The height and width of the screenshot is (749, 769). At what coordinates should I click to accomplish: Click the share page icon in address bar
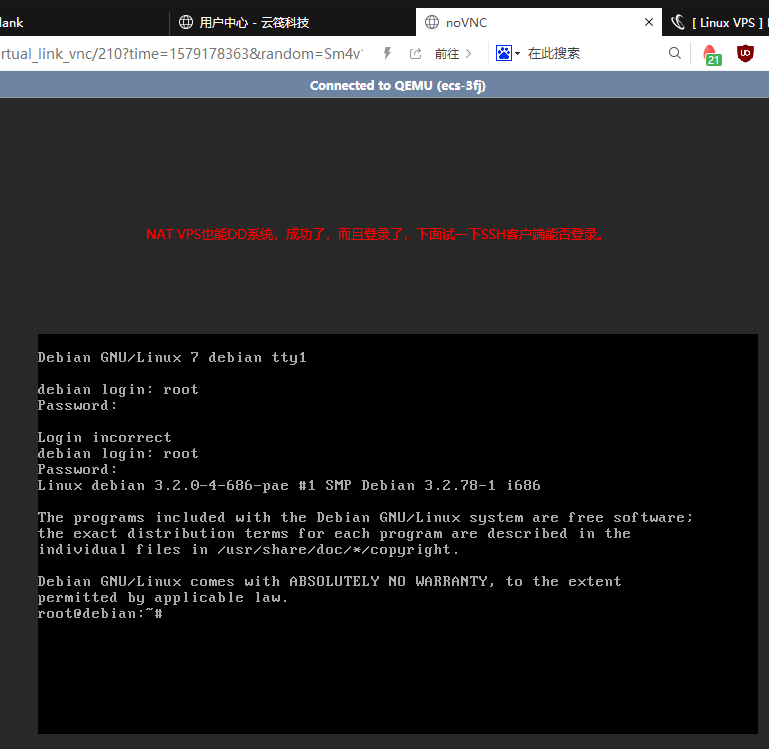click(415, 53)
